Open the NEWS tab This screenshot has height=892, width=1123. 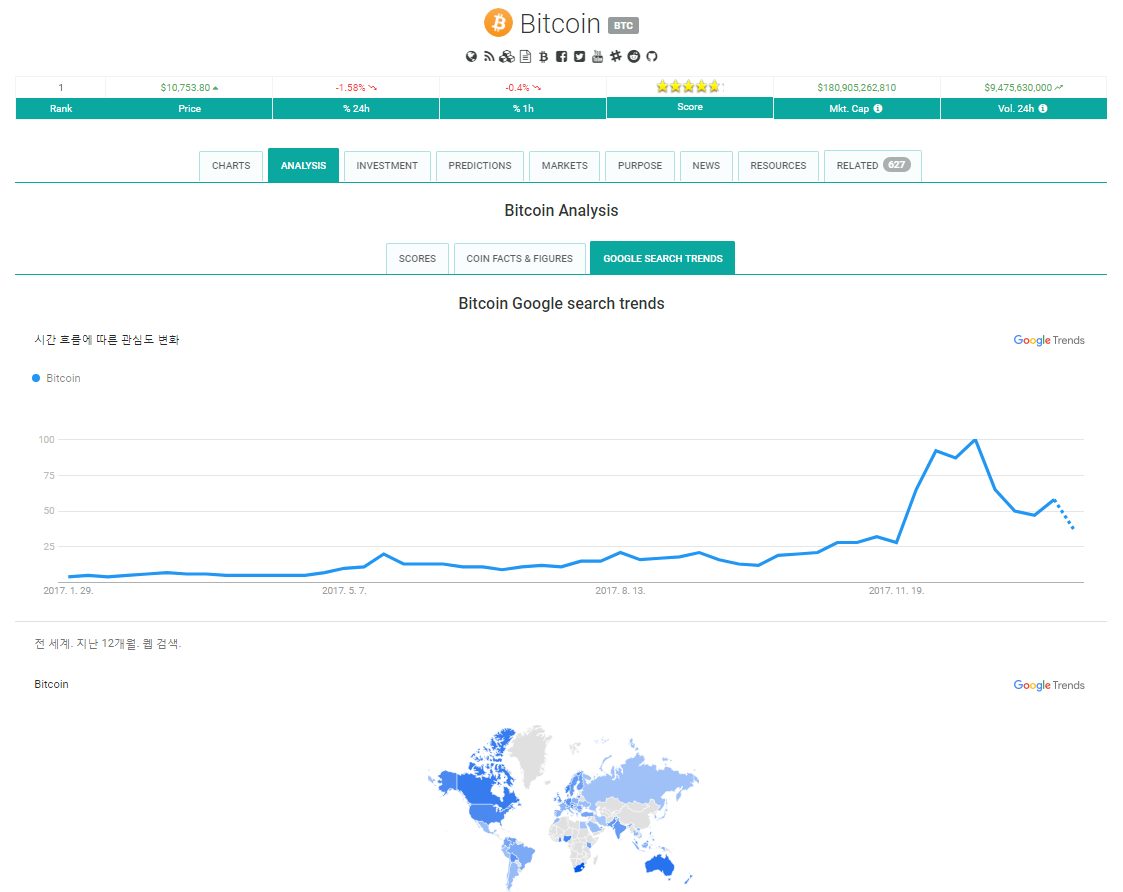tap(706, 166)
